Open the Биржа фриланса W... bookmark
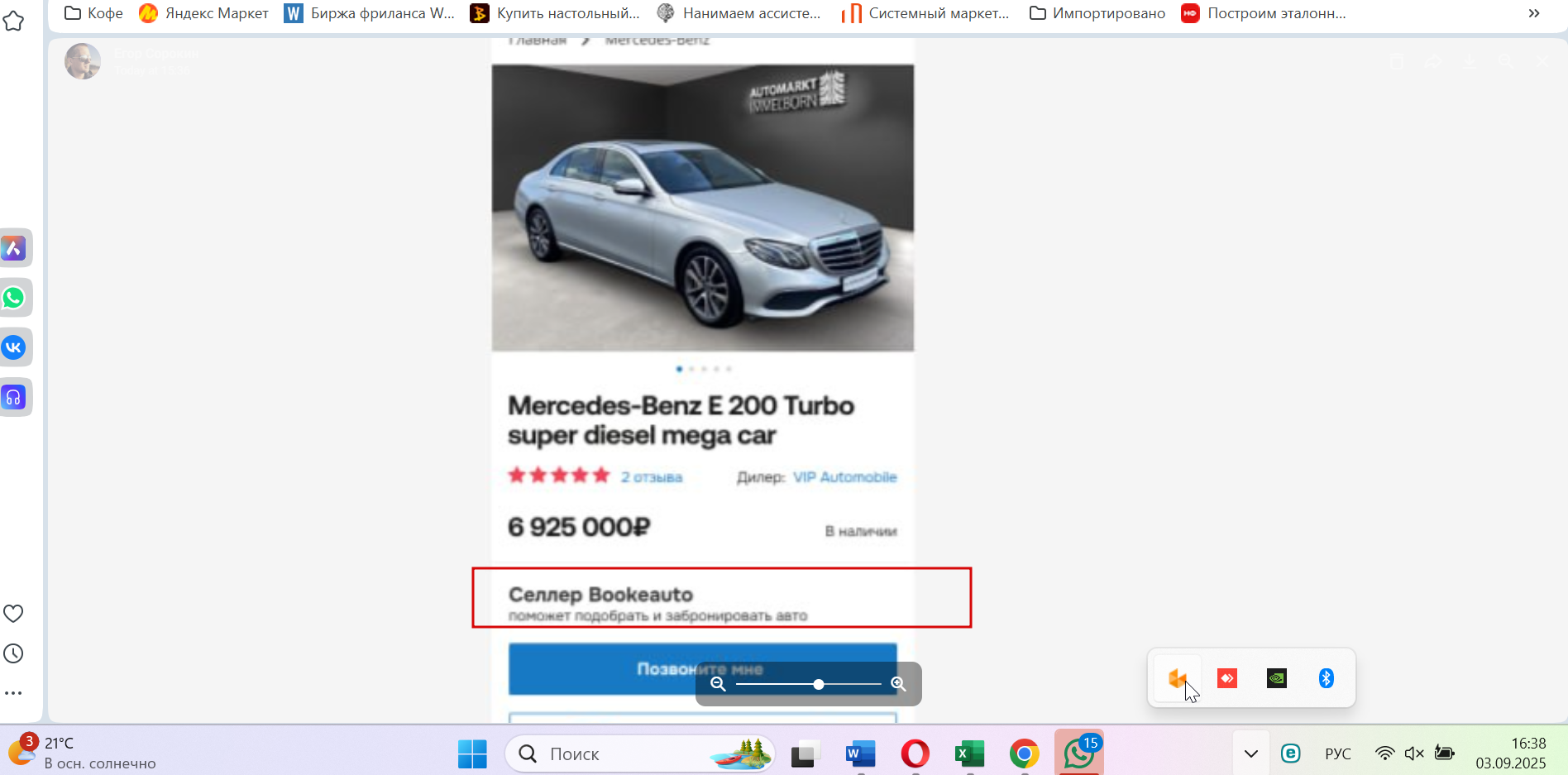The image size is (1568, 775). (370, 13)
